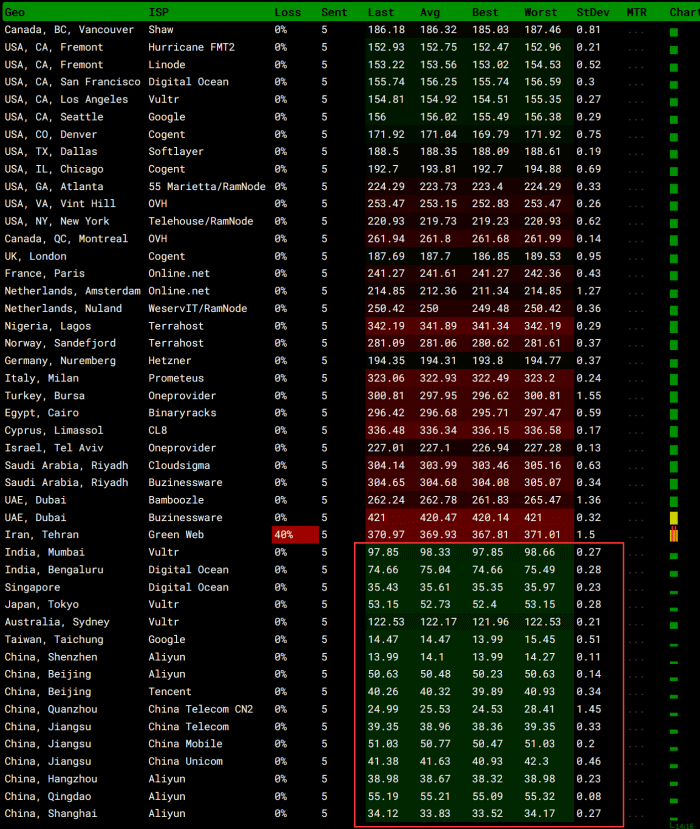The height and width of the screenshot is (829, 700).
Task: Click the Prometeus ISP entry
Action: 176,378
